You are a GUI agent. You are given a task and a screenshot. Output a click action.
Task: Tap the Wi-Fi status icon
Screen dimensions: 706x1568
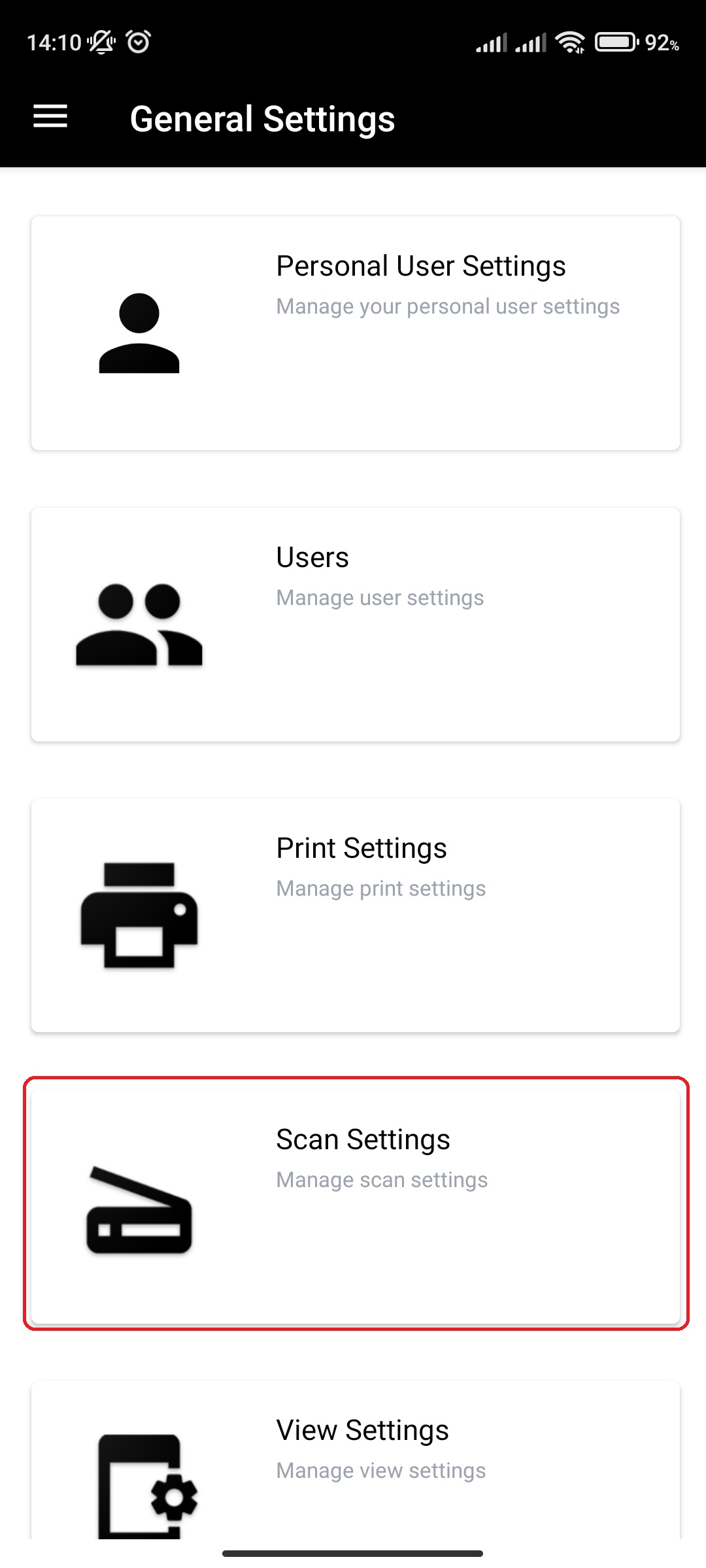570,42
